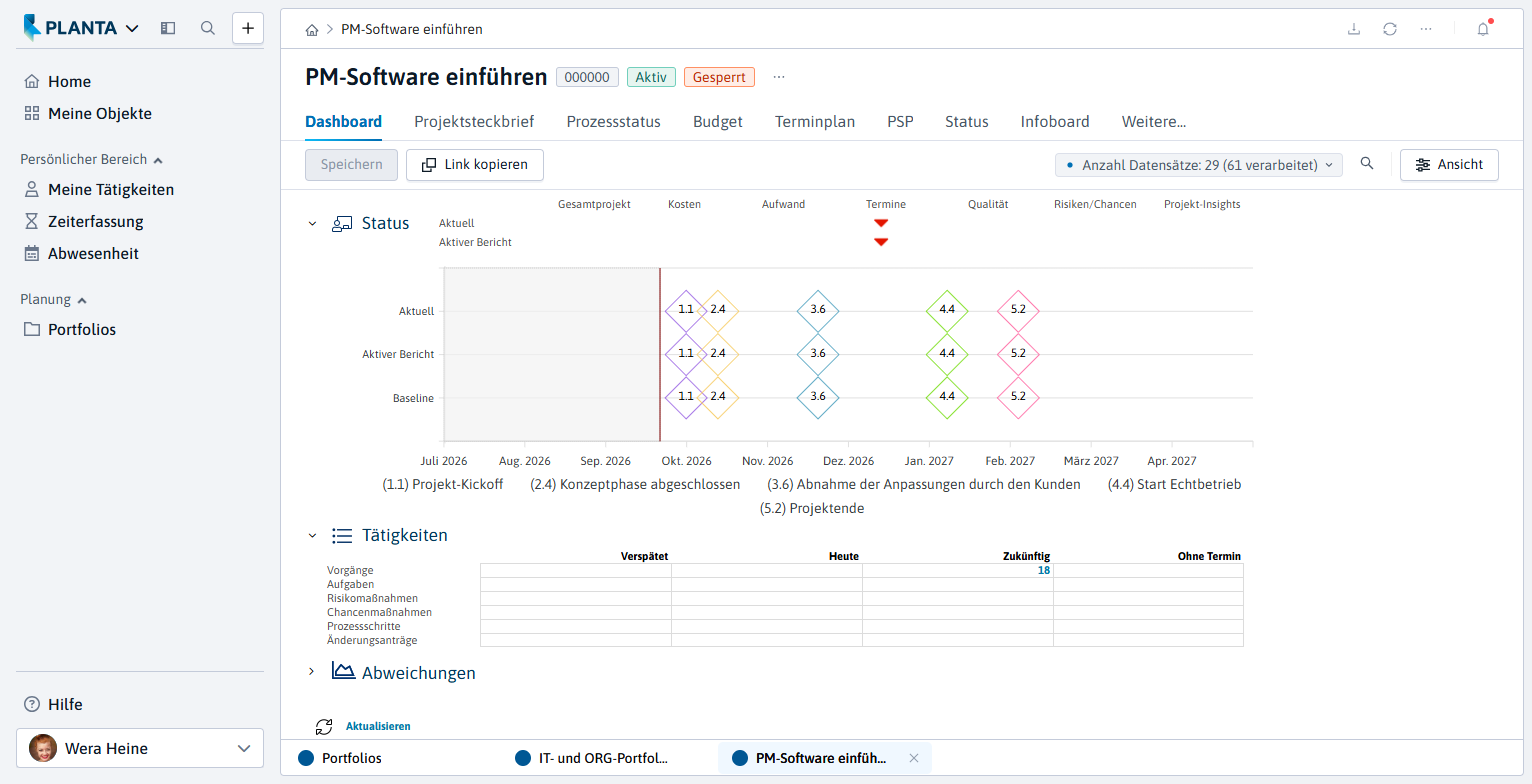Collapse the Status section
Image resolution: width=1532 pixels, height=784 pixels.
point(312,223)
